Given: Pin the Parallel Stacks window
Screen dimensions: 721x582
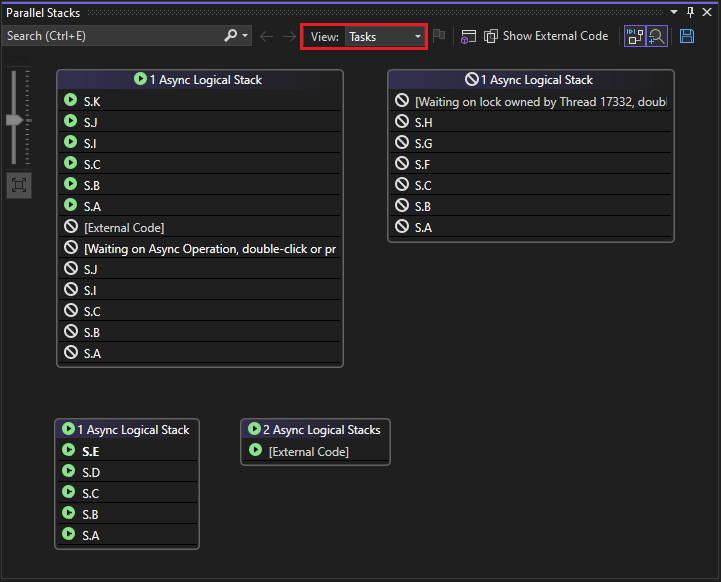Looking at the screenshot, I should (690, 12).
